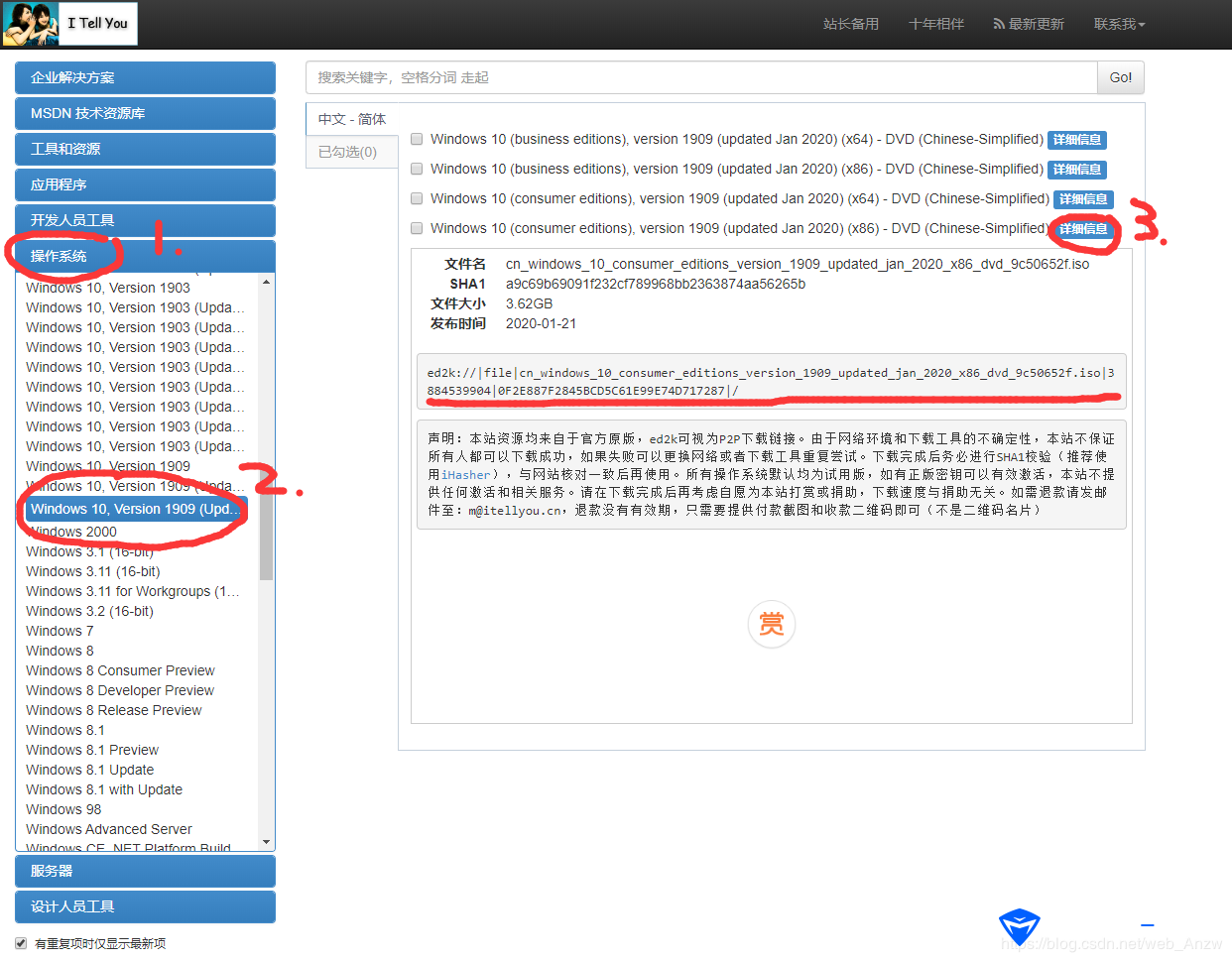
Task: Click the up arrow of the OS list scrollbar
Action: click(266, 283)
